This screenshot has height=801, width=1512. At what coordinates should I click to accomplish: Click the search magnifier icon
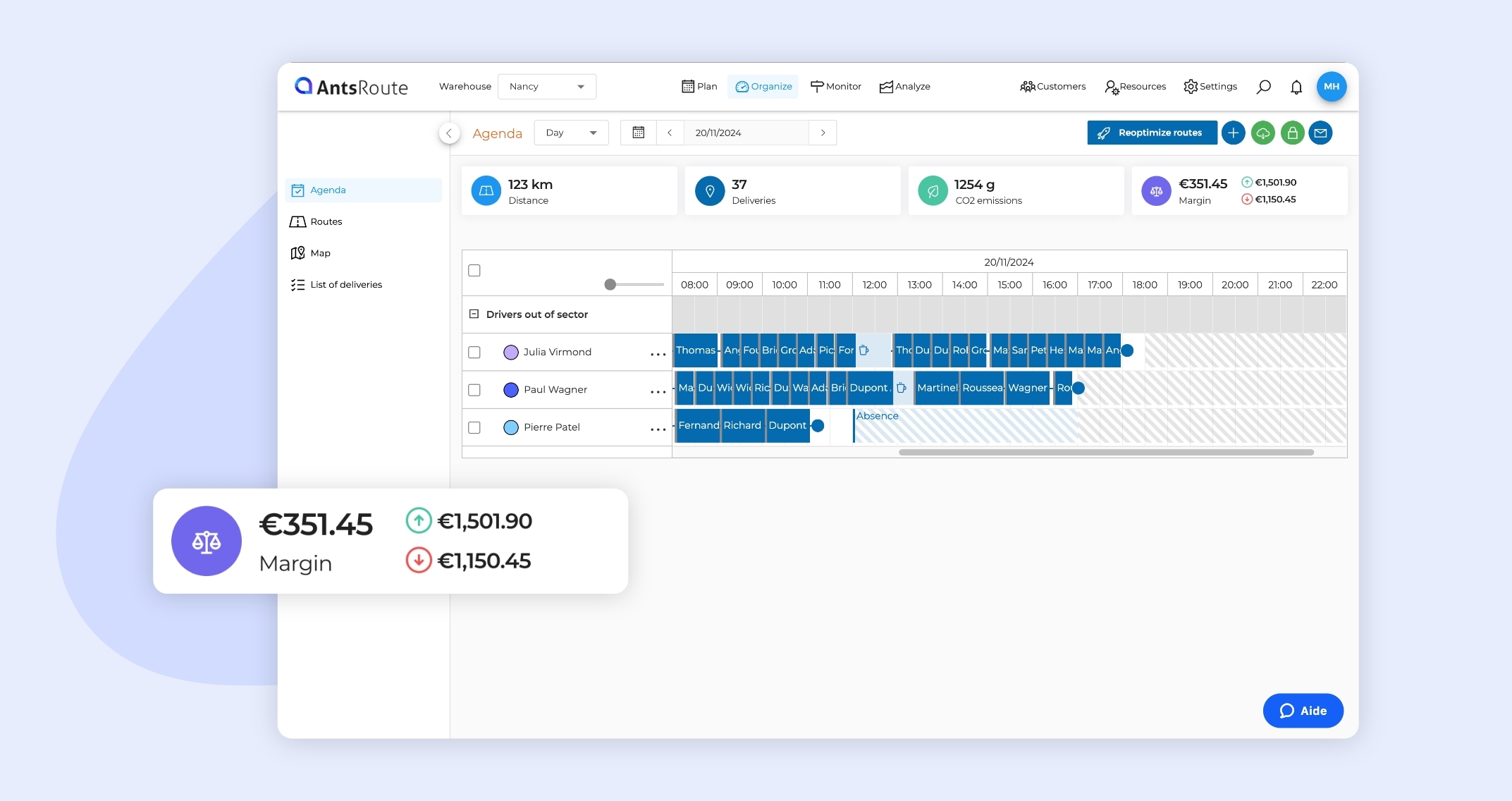pyautogui.click(x=1264, y=87)
